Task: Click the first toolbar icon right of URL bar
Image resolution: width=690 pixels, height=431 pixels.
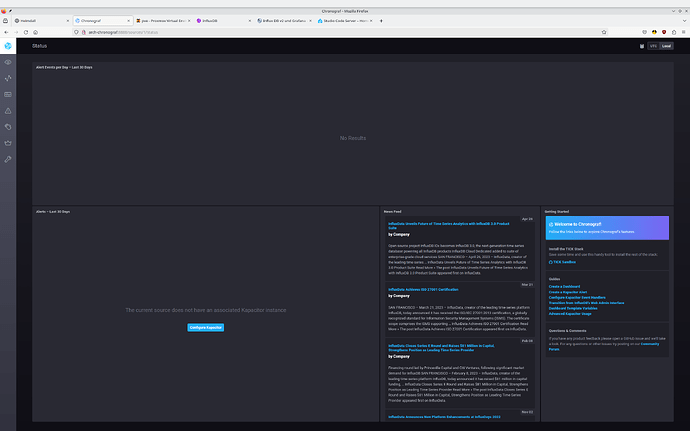Action: point(645,32)
